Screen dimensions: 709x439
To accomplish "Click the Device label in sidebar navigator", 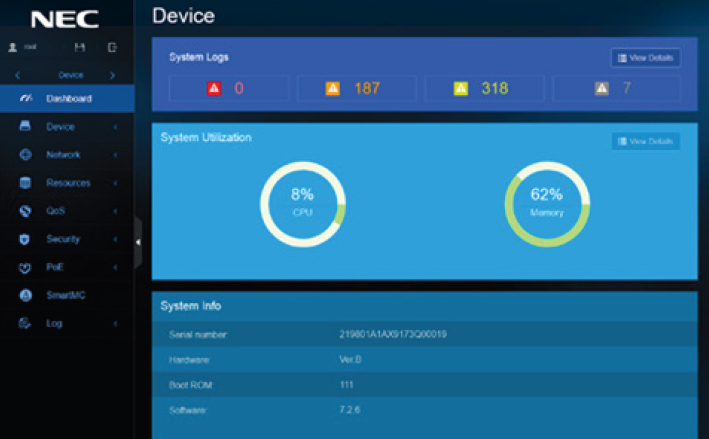I will tap(71, 75).
